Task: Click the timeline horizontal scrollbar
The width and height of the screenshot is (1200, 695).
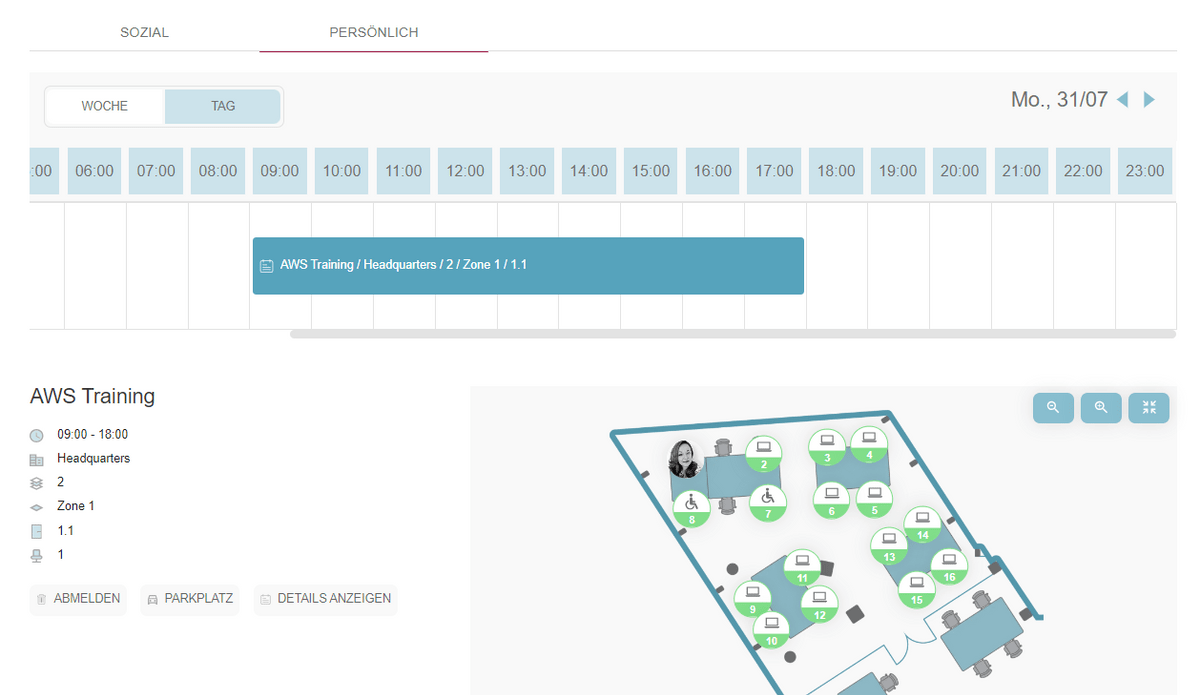Action: 732,334
